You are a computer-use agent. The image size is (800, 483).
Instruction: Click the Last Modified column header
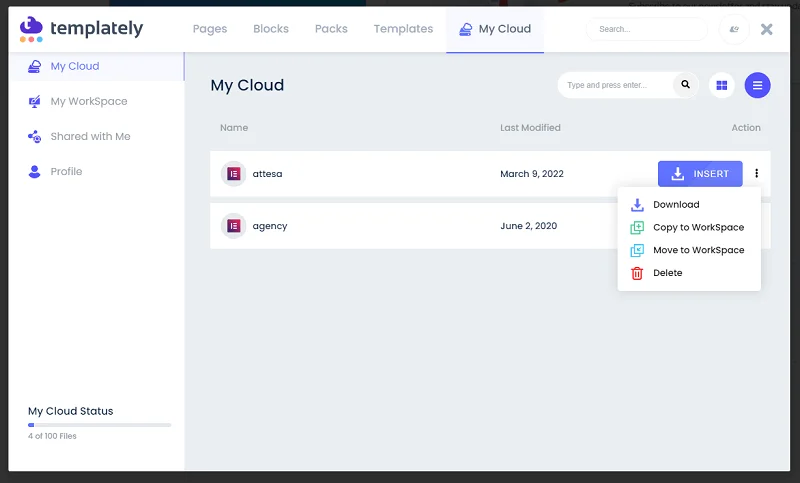(x=530, y=128)
